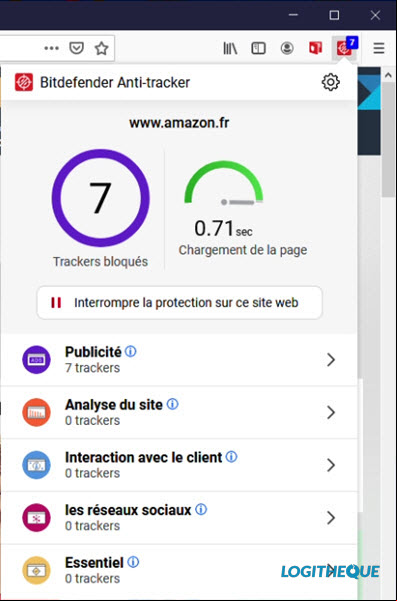
Task: Open the Firefox Library icon
Action: tap(230, 48)
